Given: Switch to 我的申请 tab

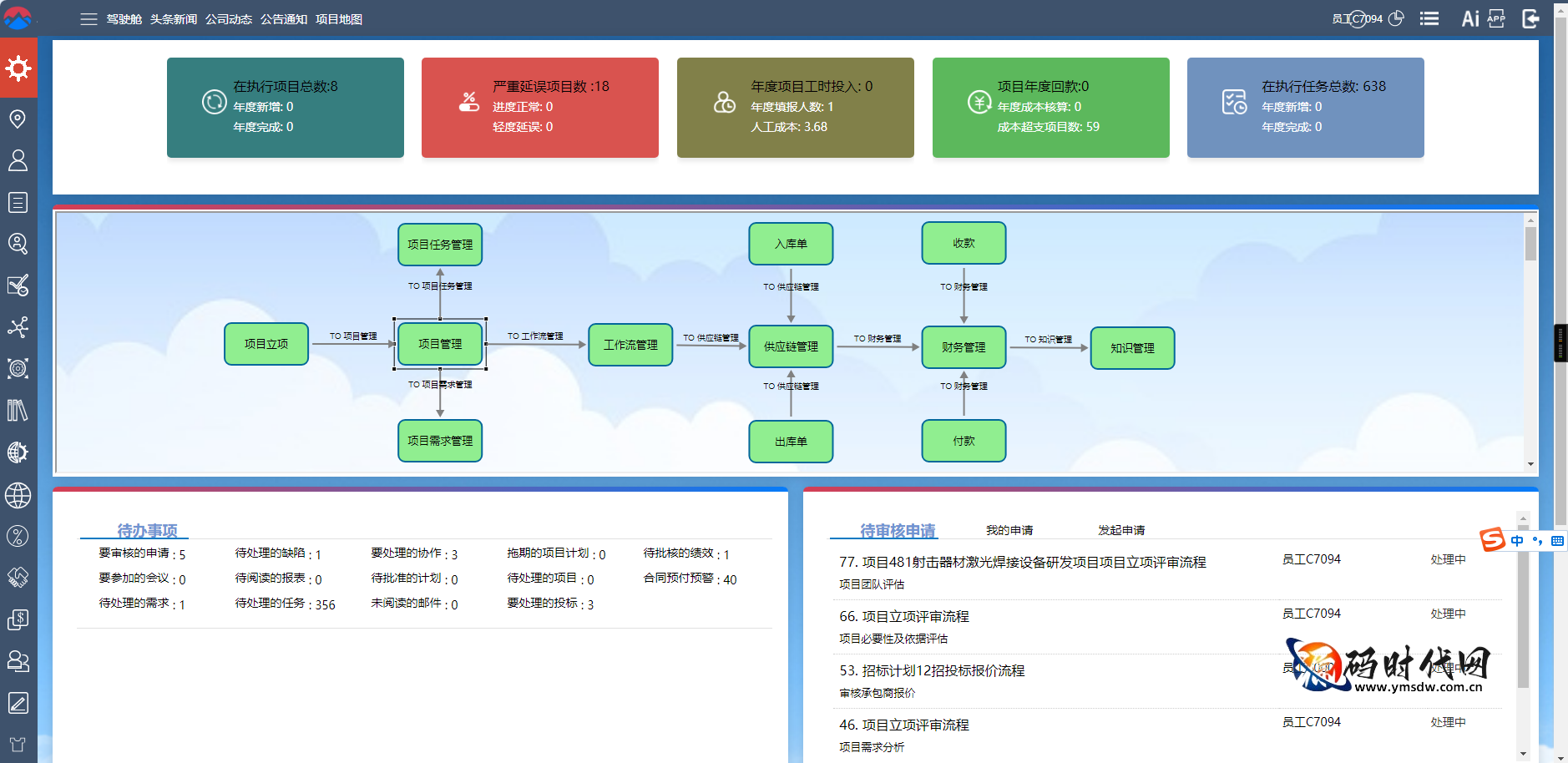Looking at the screenshot, I should (x=1009, y=530).
